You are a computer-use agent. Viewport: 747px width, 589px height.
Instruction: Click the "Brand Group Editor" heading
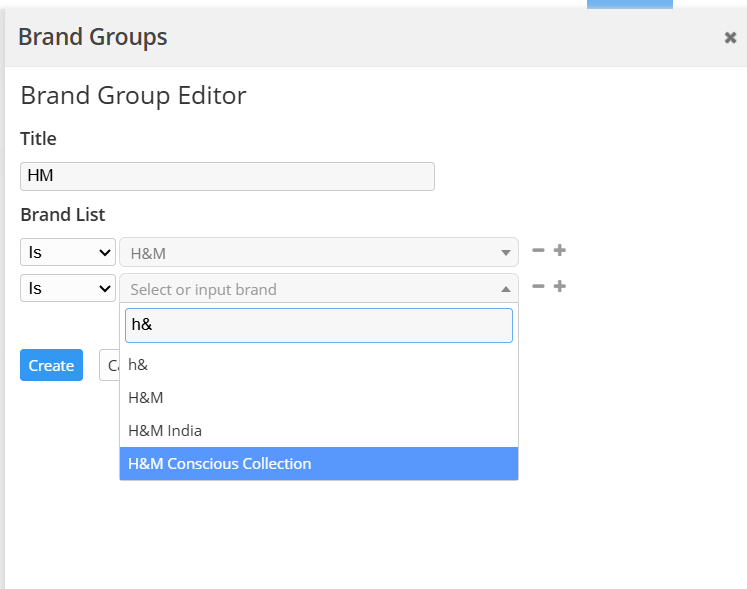click(x=133, y=96)
